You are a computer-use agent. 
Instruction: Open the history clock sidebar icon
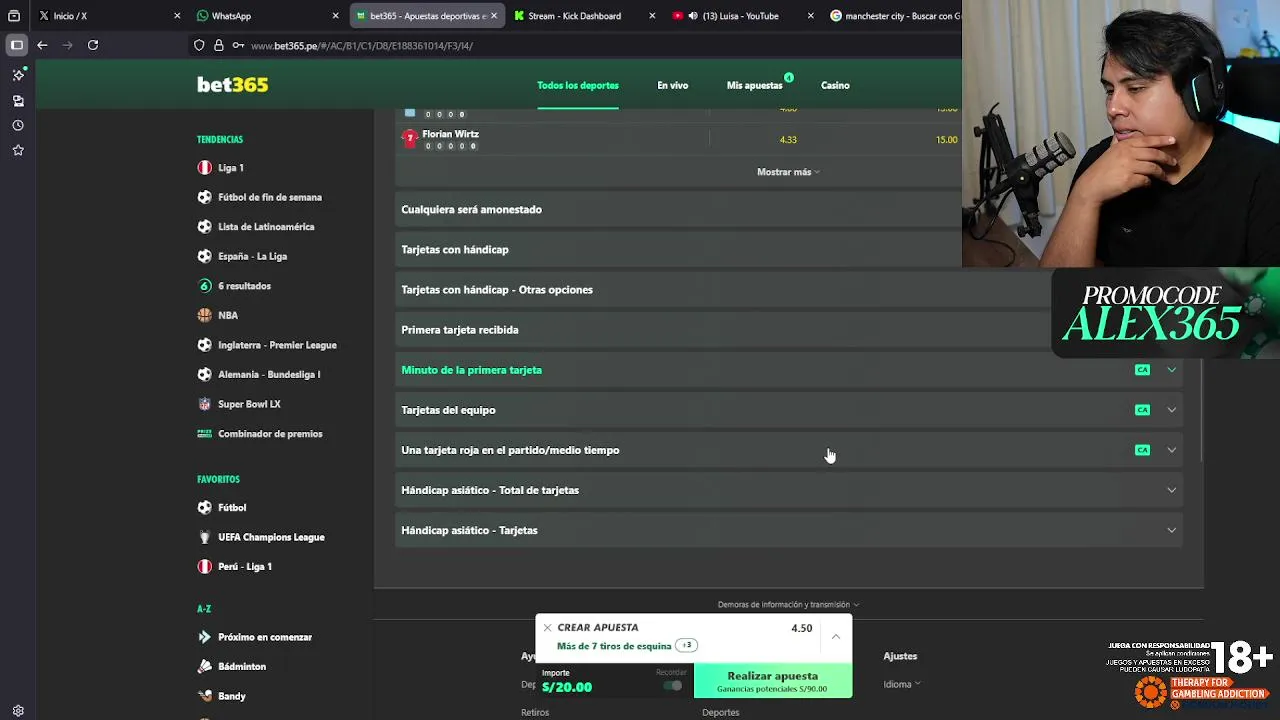tap(18, 126)
